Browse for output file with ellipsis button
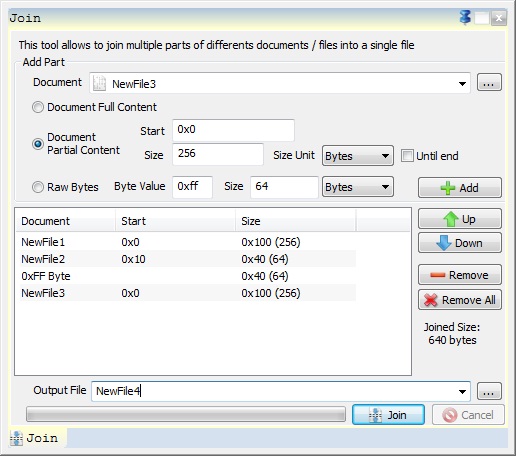Screen dimensions: 516x456 [489, 391]
